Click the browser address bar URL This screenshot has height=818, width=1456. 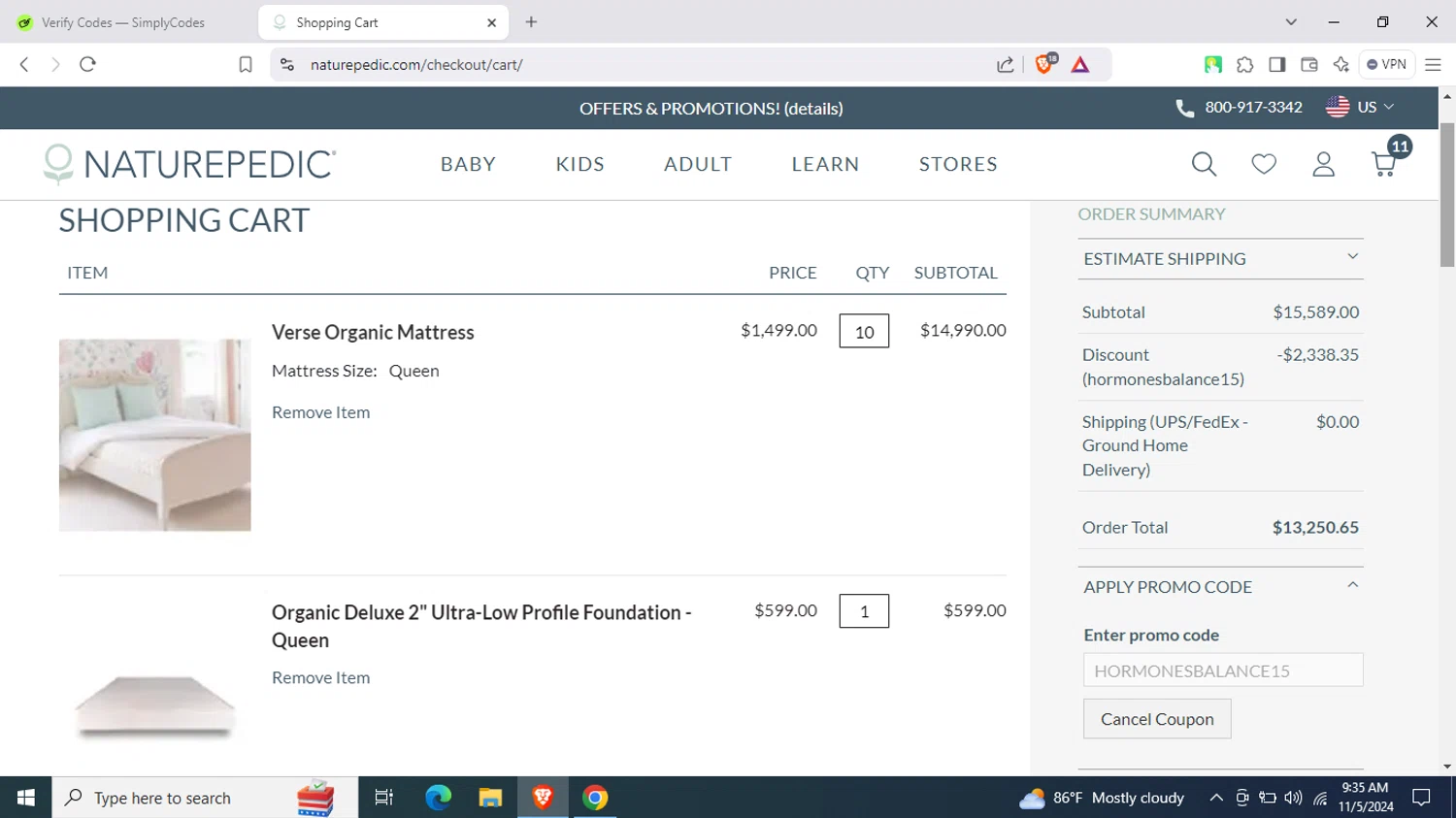coord(416,65)
